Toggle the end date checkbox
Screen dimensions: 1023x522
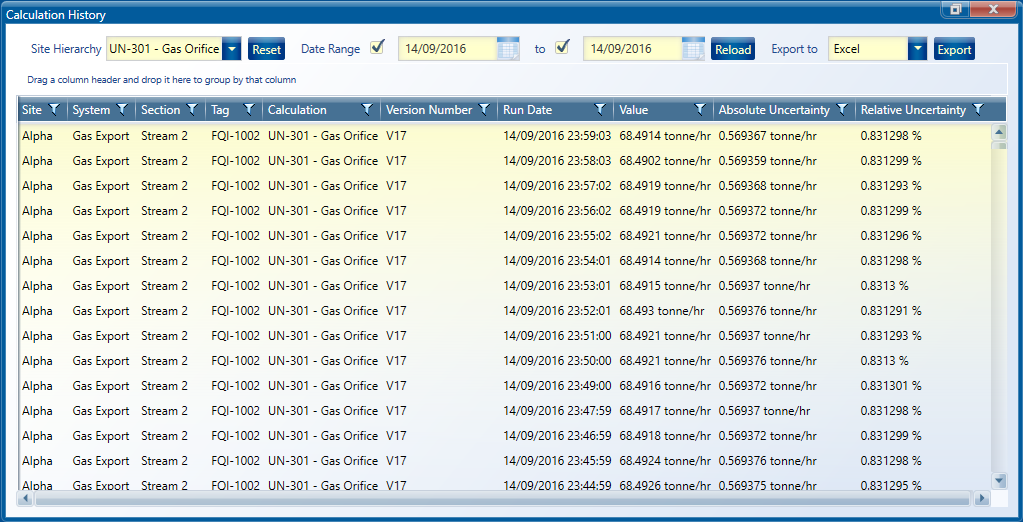[562, 47]
